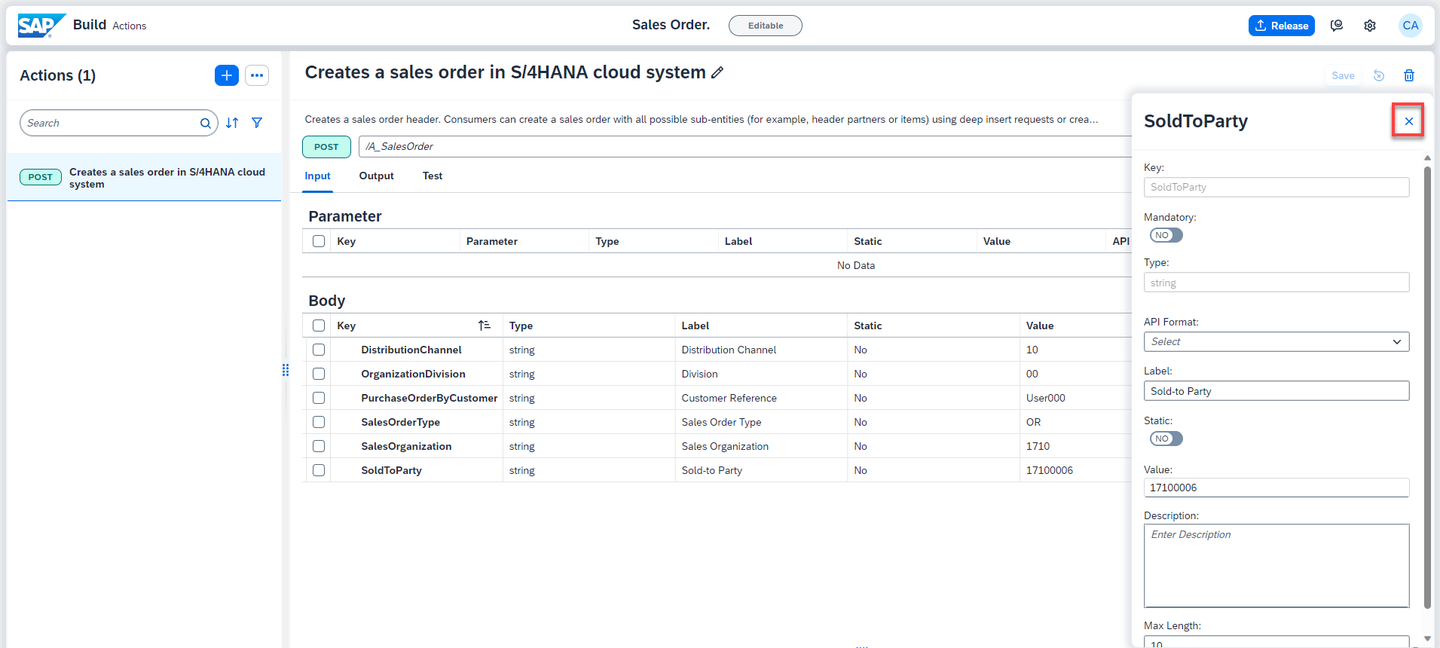Click the Max Length field
The width and height of the screenshot is (1440, 648).
point(1276,642)
